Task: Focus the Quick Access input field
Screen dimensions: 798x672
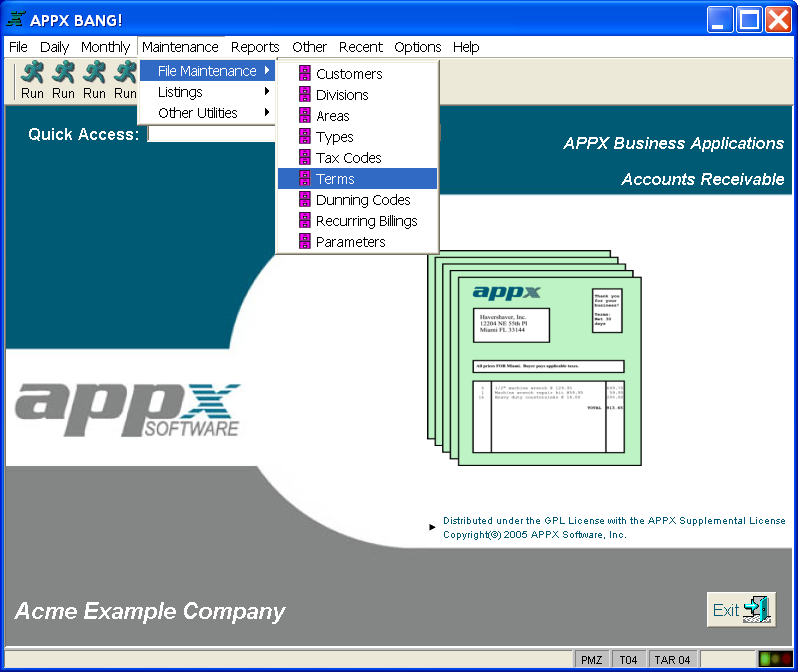Action: coord(211,134)
